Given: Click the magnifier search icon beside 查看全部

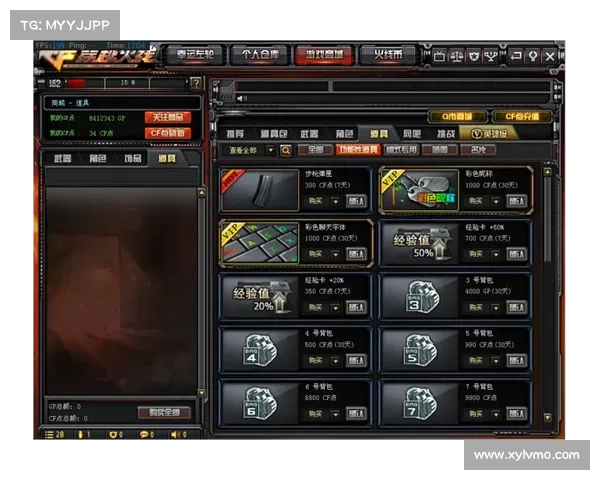Looking at the screenshot, I should (x=285, y=150).
